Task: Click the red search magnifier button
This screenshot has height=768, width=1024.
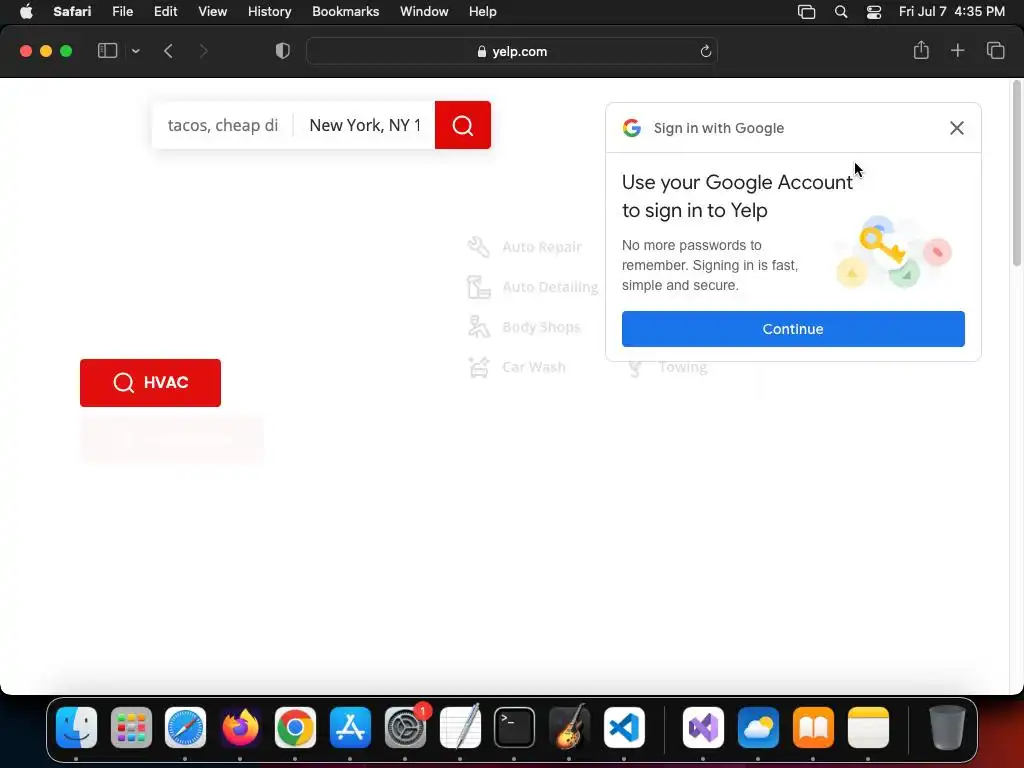Action: (462, 125)
